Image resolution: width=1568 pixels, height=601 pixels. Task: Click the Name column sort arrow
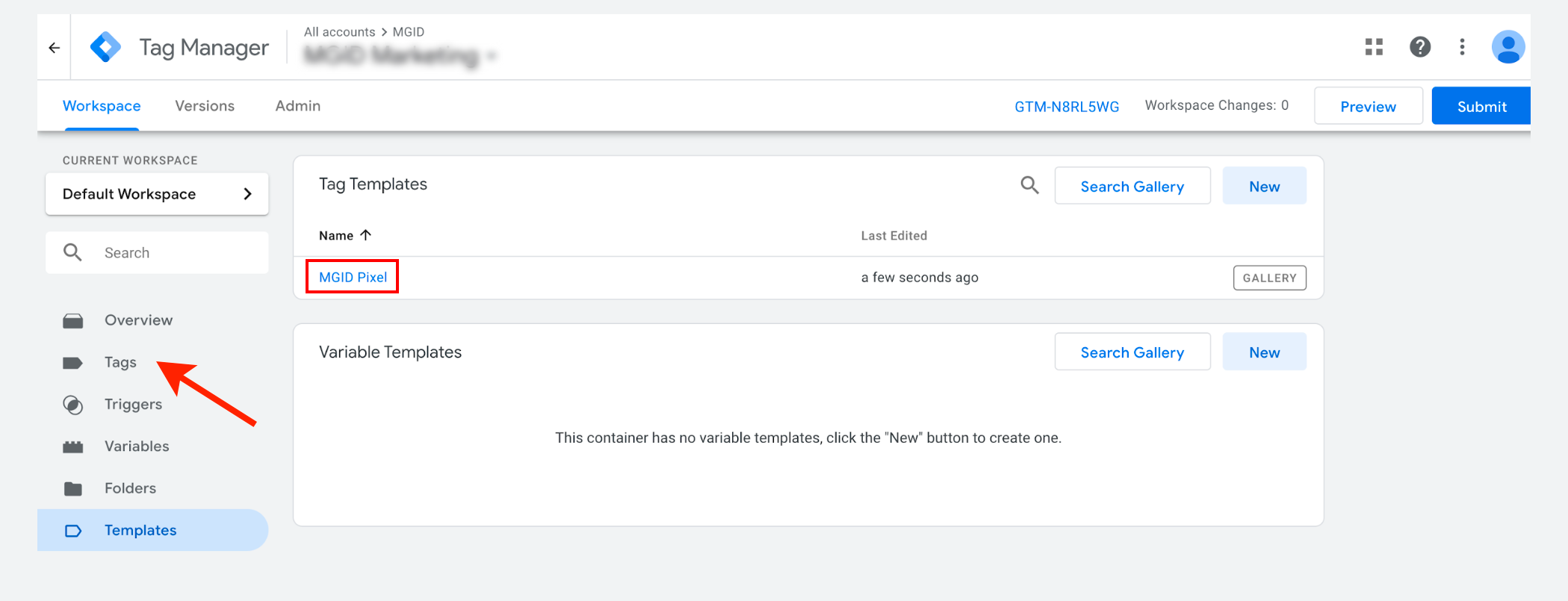tap(365, 235)
